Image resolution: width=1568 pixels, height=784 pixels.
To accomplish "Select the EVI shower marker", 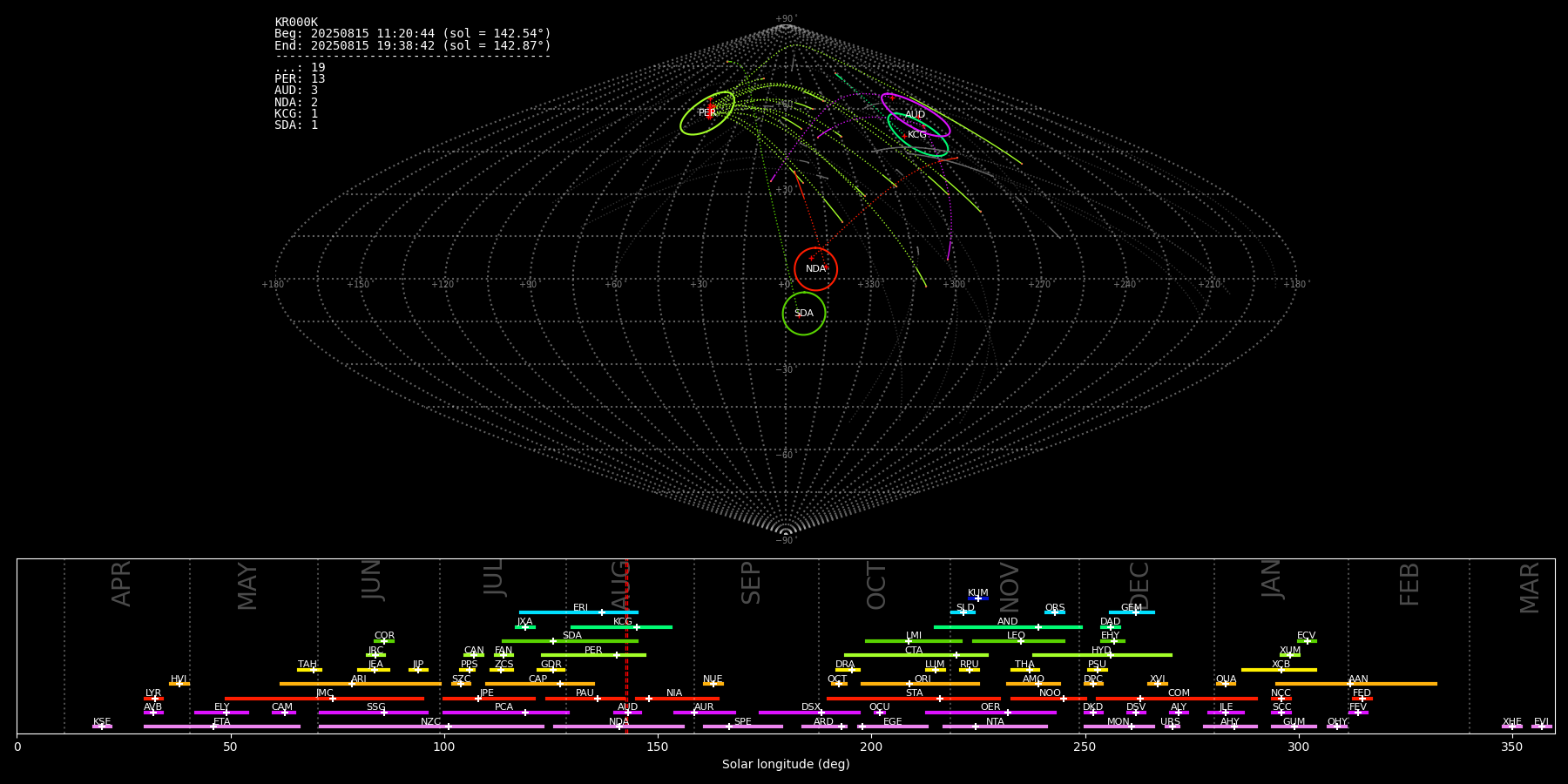I will (1542, 726).
